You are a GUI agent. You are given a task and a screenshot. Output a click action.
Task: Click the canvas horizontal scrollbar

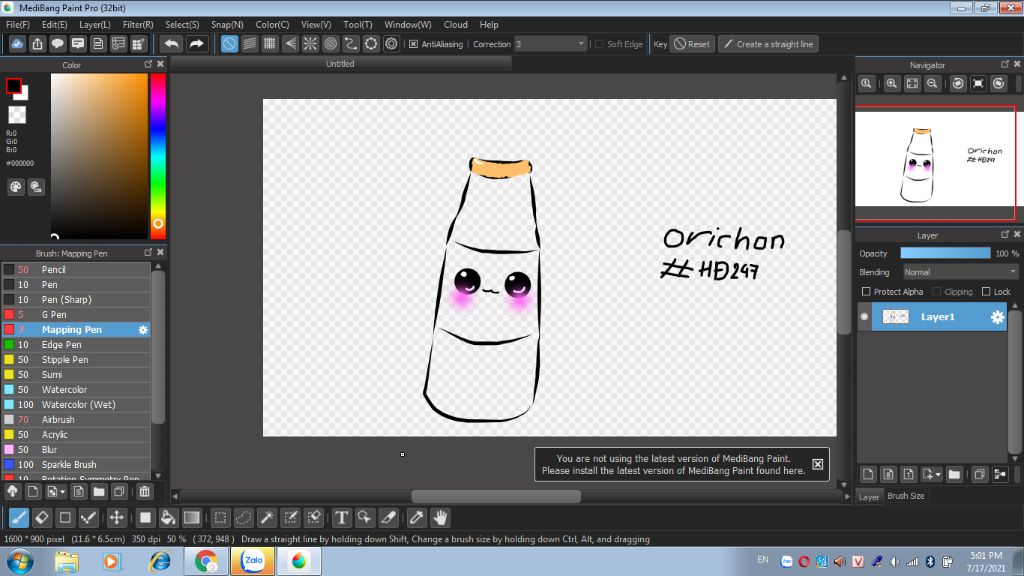click(496, 496)
